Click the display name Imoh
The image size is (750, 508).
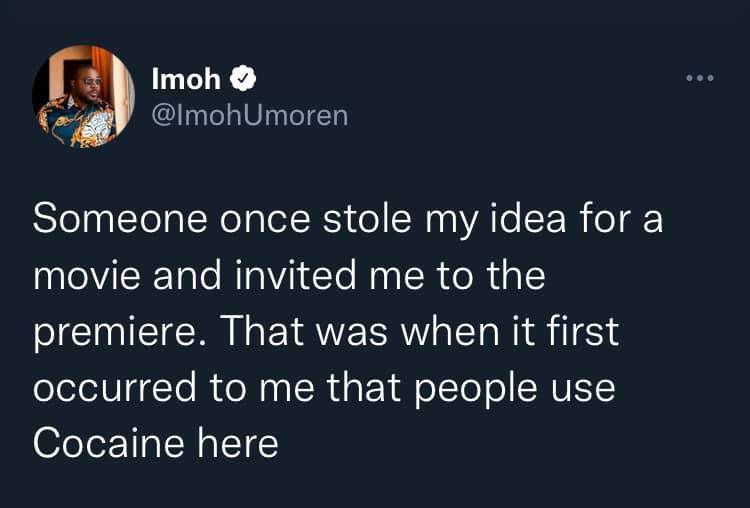click(x=186, y=78)
